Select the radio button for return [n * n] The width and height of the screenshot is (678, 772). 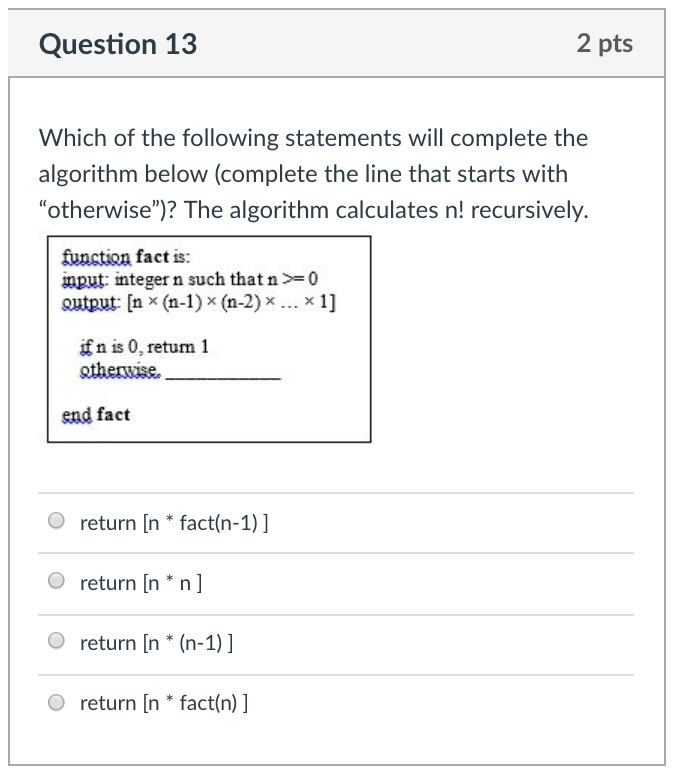click(56, 580)
